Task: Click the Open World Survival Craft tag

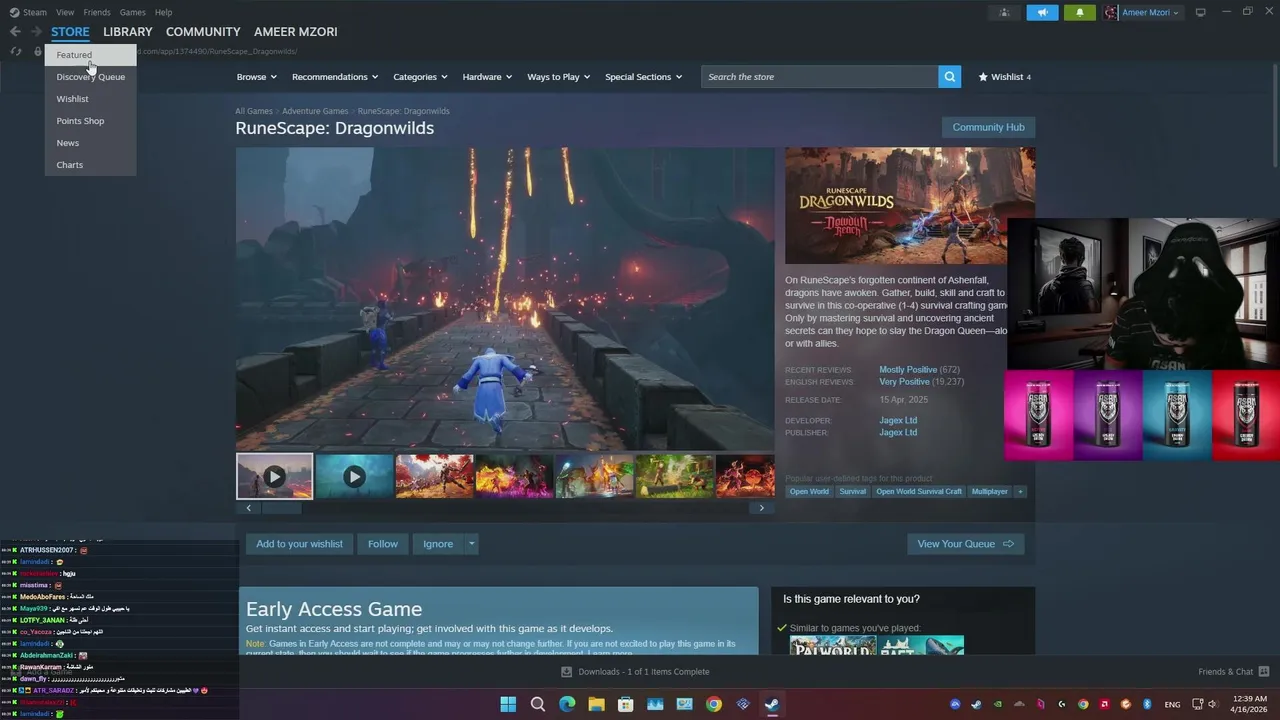Action: [x=919, y=491]
